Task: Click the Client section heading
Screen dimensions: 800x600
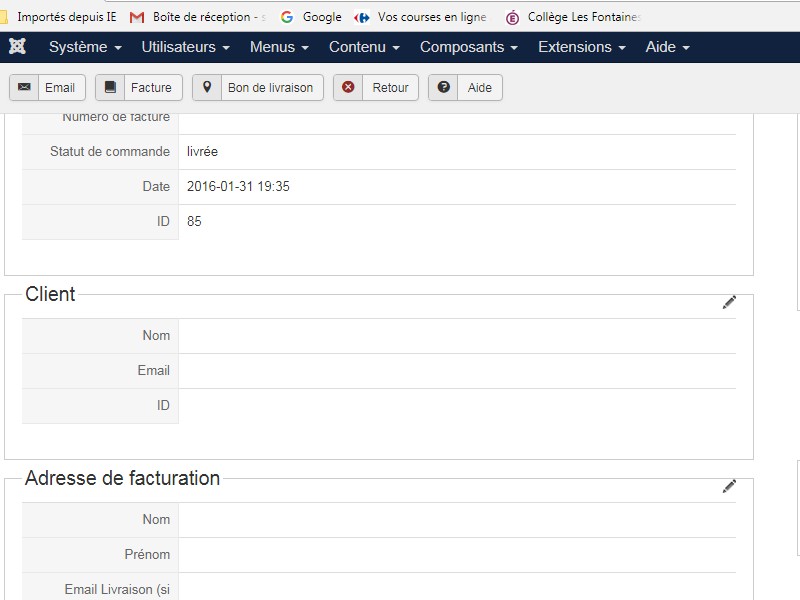Action: 50,294
